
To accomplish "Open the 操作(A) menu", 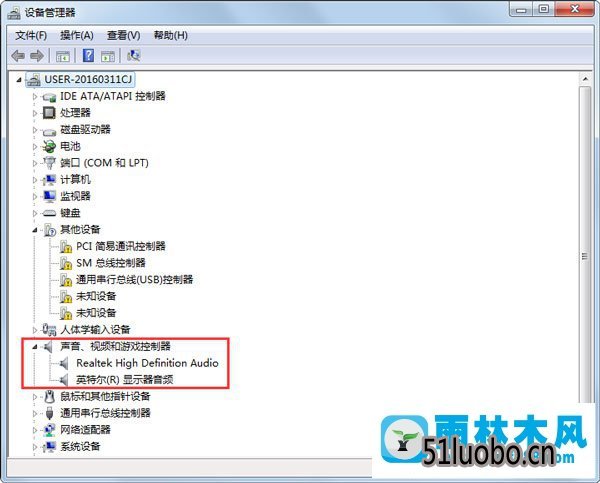I will (77, 36).
